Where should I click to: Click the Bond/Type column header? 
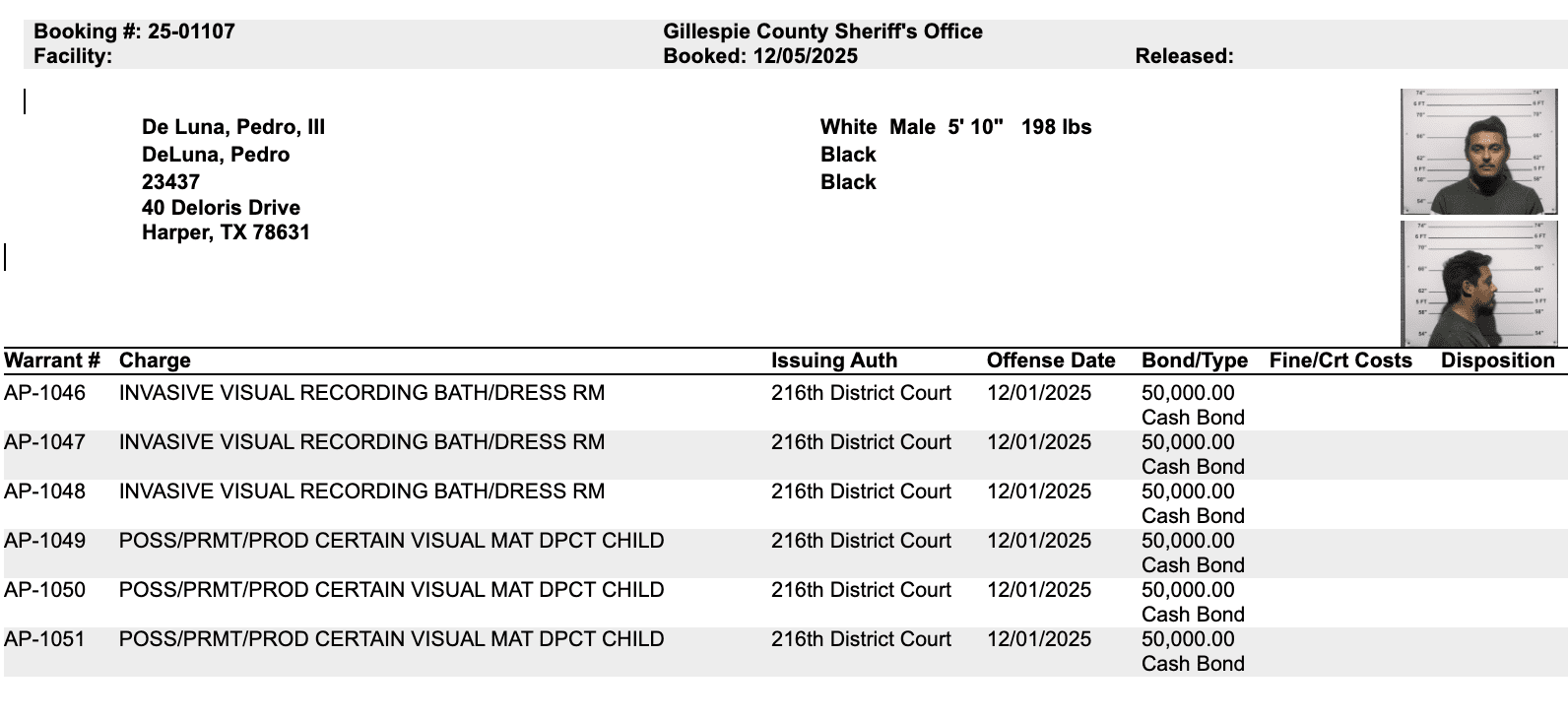click(x=1194, y=360)
